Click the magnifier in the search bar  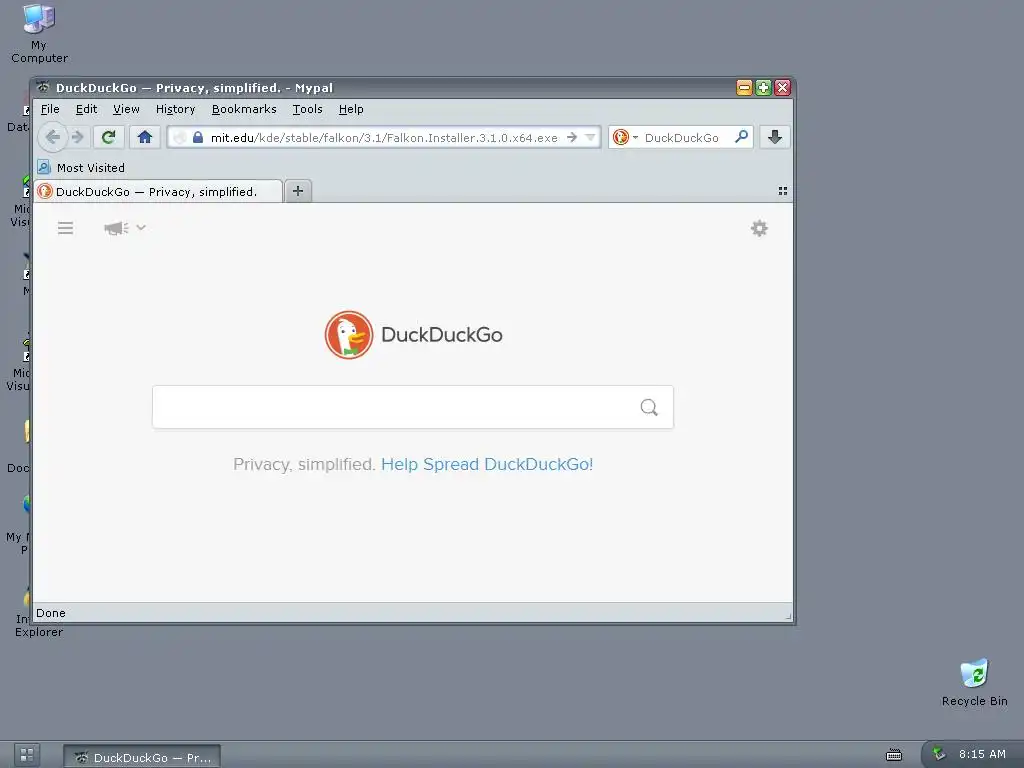[x=741, y=137]
